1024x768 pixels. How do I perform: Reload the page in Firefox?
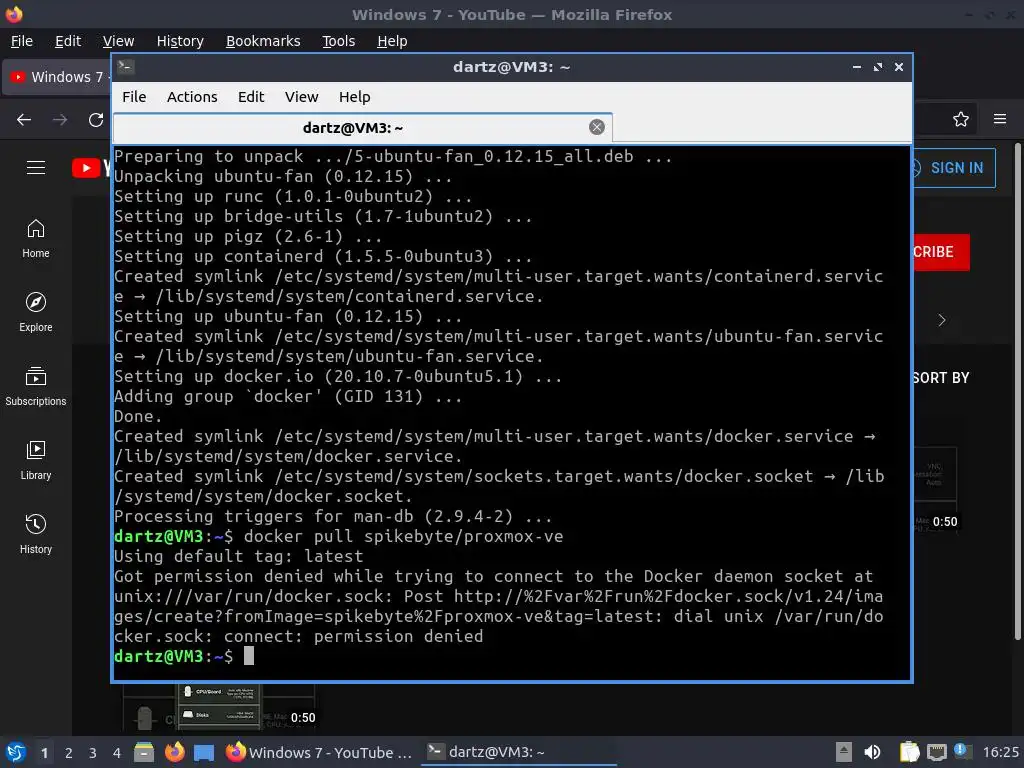pos(96,120)
